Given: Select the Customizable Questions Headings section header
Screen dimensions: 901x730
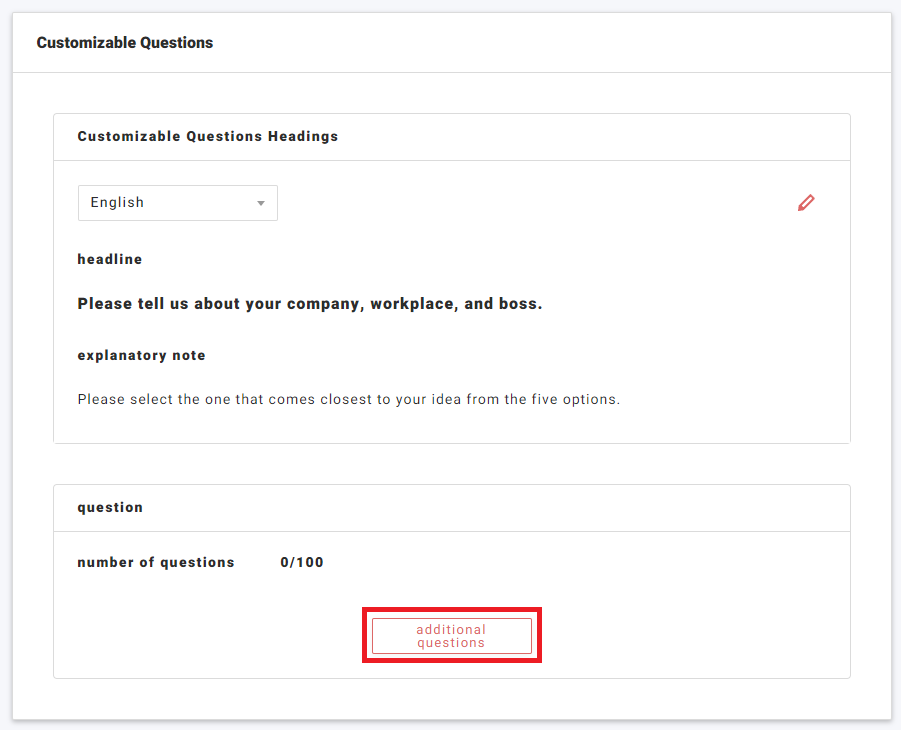Looking at the screenshot, I should (208, 136).
